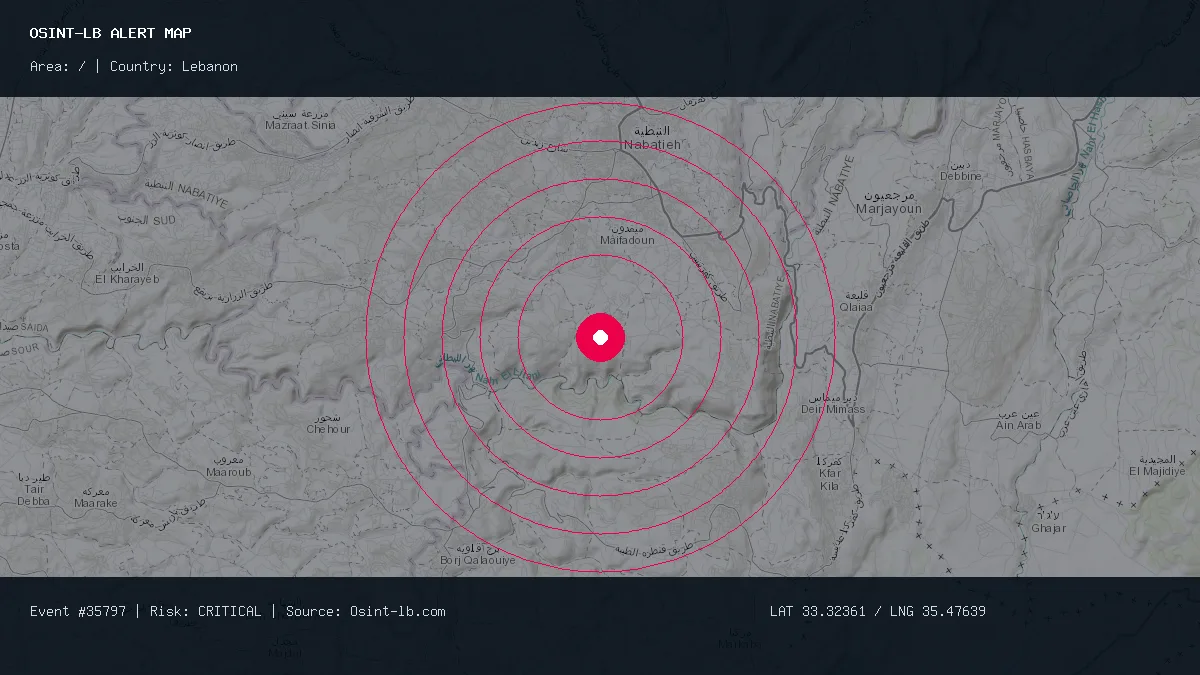Click the 'Country: Lebanon' text
This screenshot has height=675, width=1200.
[x=174, y=66]
